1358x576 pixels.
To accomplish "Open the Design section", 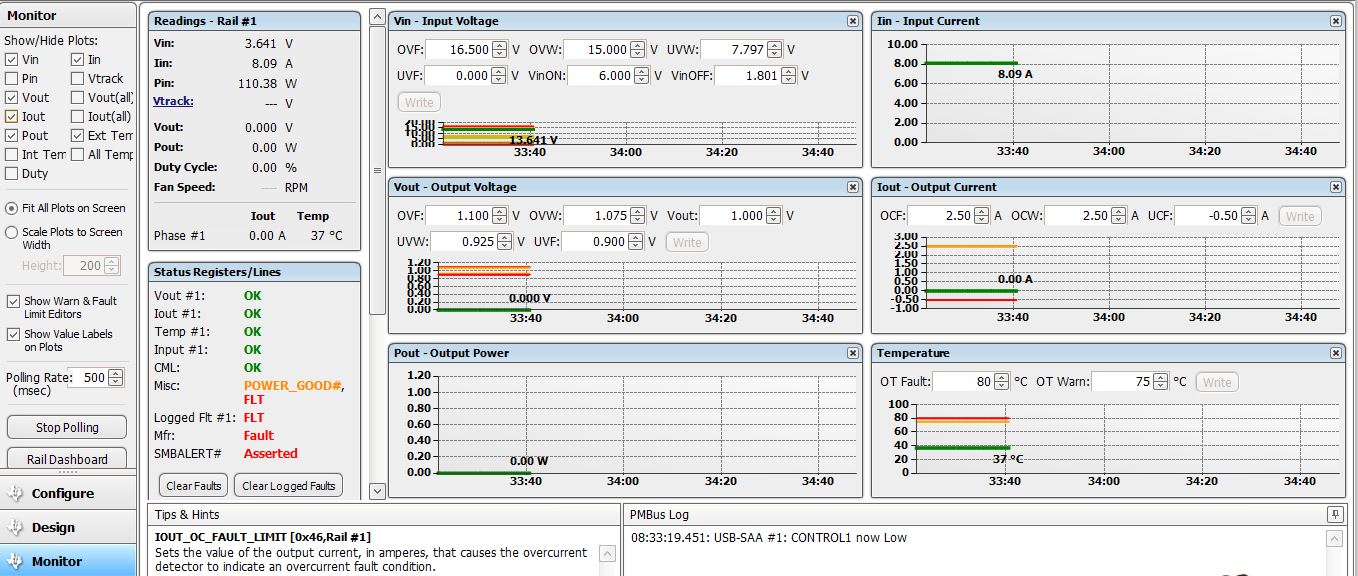I will click(x=68, y=527).
